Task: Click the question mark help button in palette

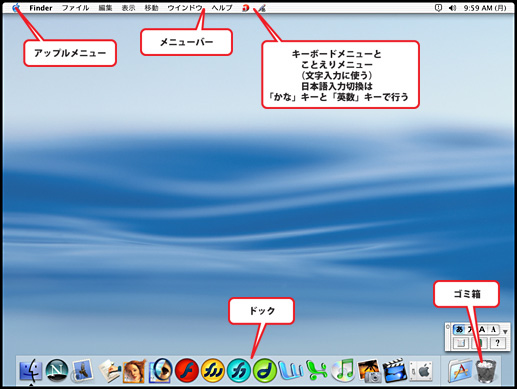Action: click(x=498, y=343)
